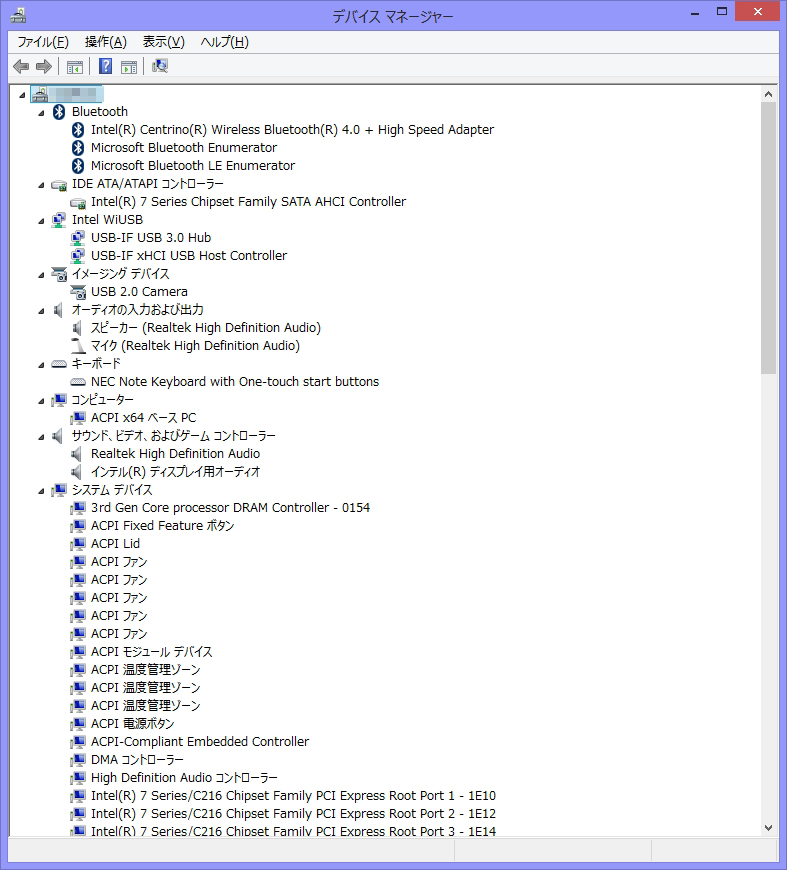Image resolution: width=787 pixels, height=870 pixels.
Task: Click the USB-IF xHCI USB Host Controller icon
Action: [x=78, y=256]
